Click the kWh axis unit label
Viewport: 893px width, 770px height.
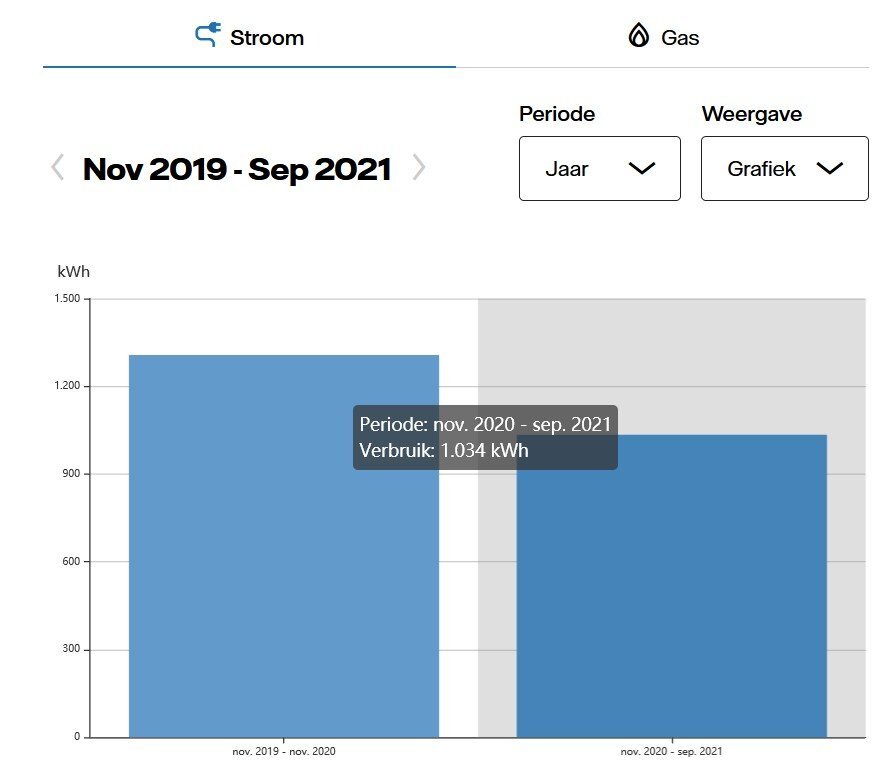click(74, 271)
